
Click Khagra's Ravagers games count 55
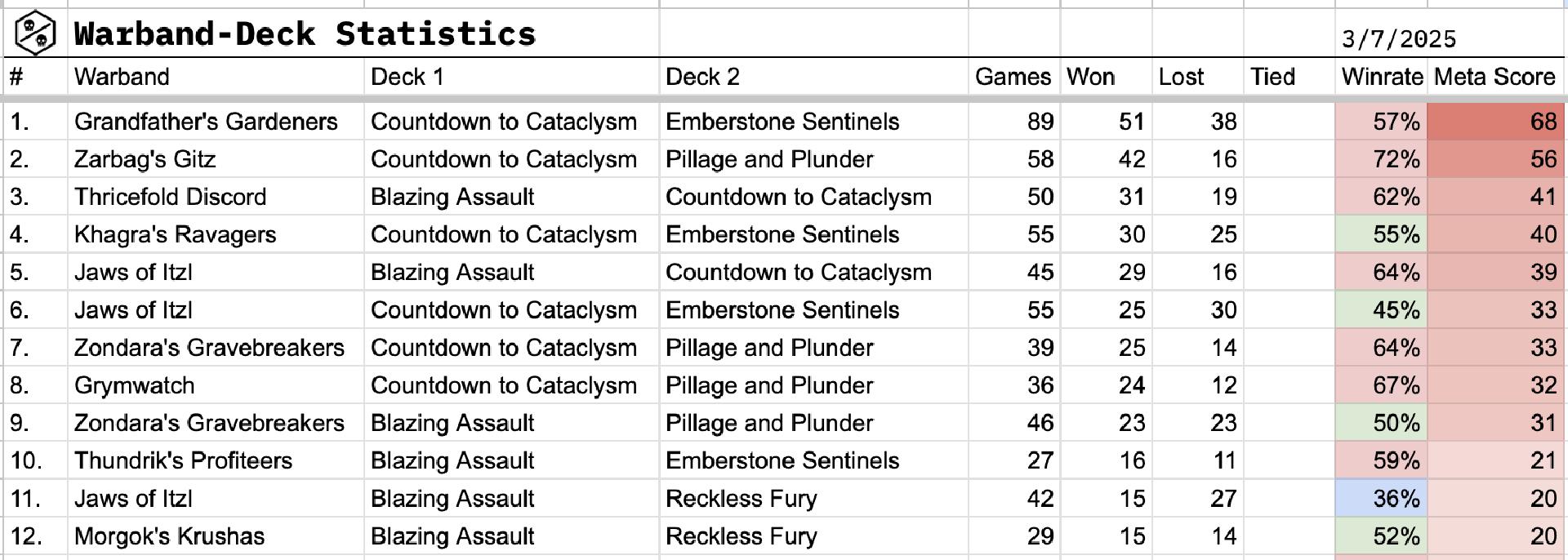tap(1013, 234)
